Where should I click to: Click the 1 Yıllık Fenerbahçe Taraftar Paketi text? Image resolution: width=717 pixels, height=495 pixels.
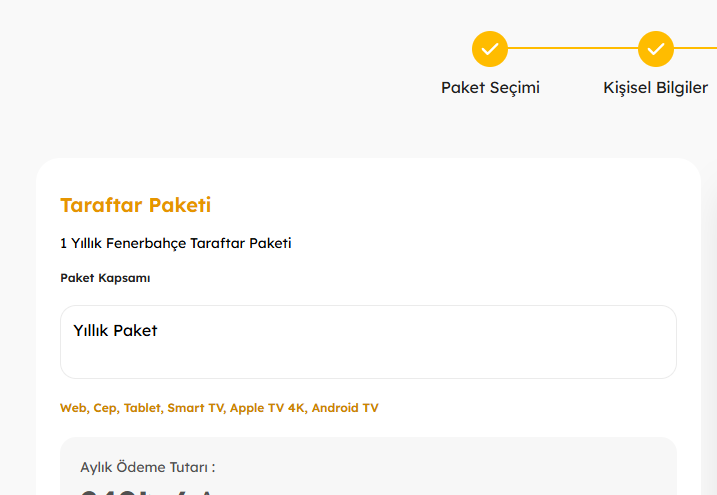(176, 243)
